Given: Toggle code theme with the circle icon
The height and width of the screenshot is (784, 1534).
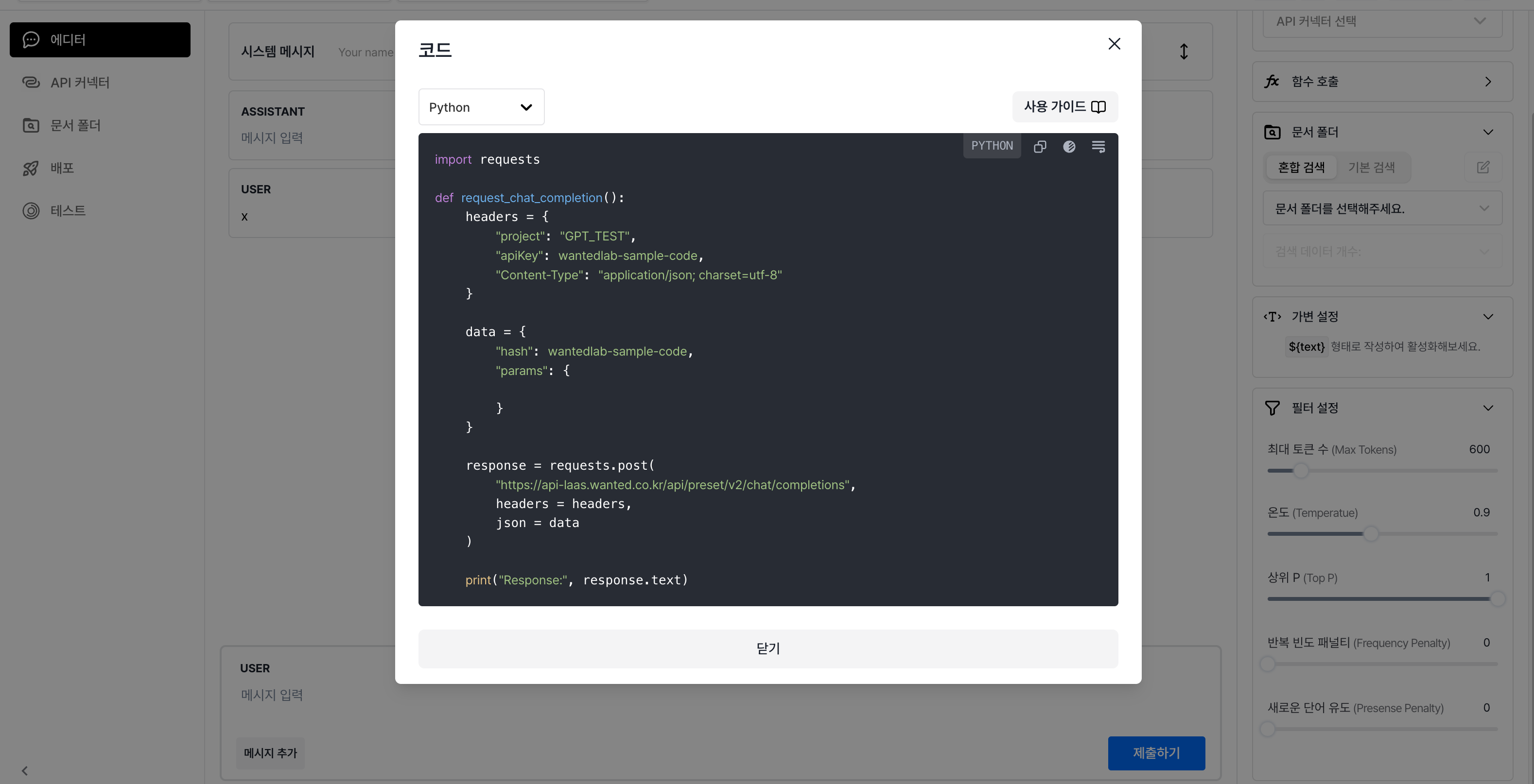Looking at the screenshot, I should point(1069,146).
